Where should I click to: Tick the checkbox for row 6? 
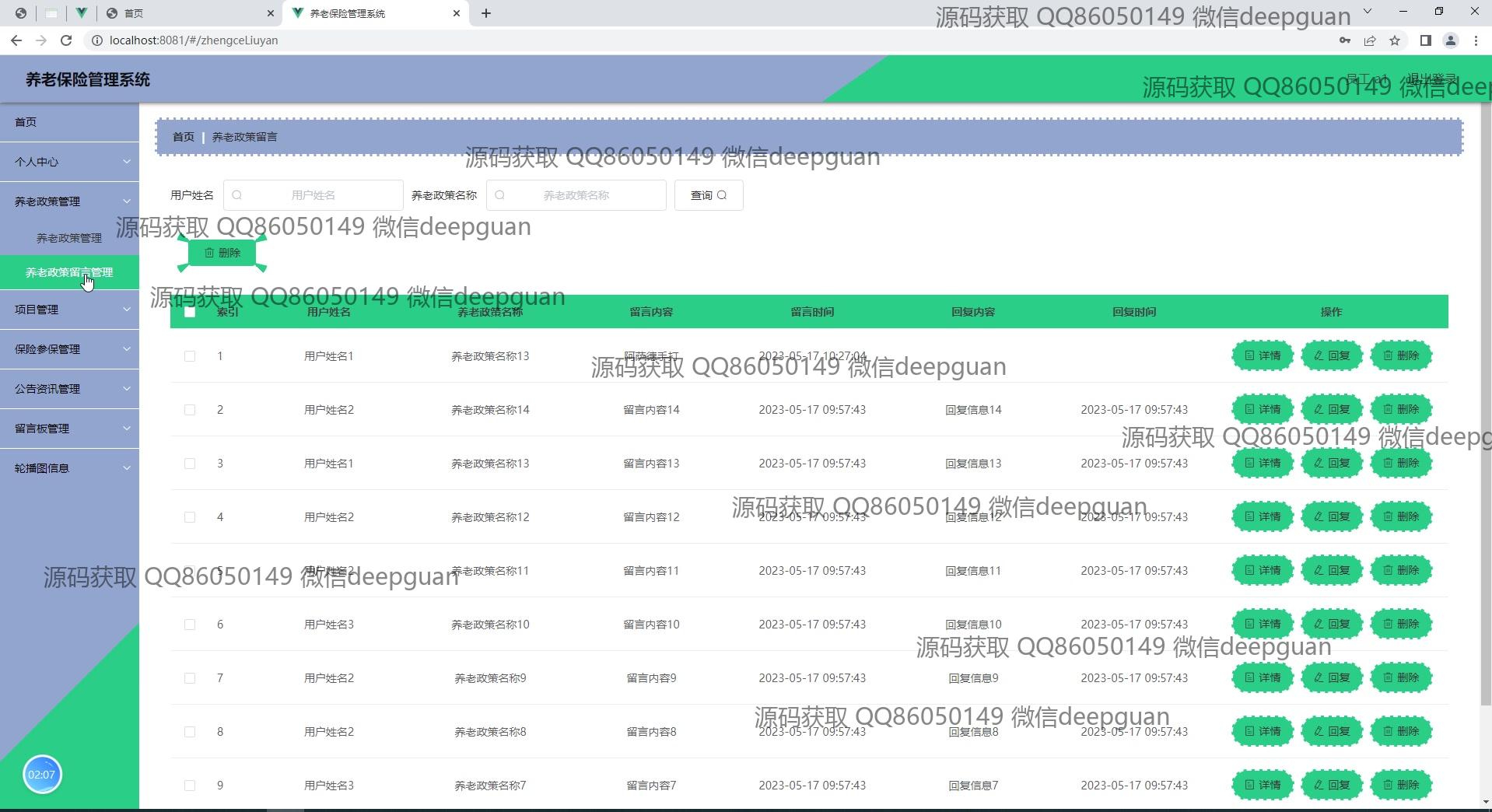pyautogui.click(x=190, y=625)
